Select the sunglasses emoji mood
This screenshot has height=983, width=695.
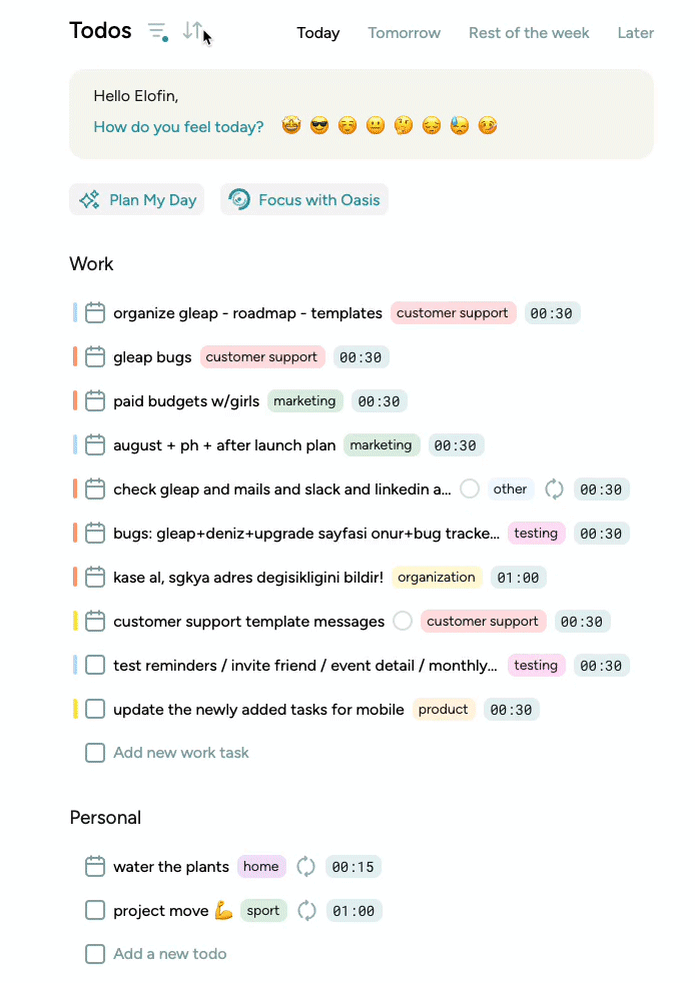[319, 126]
